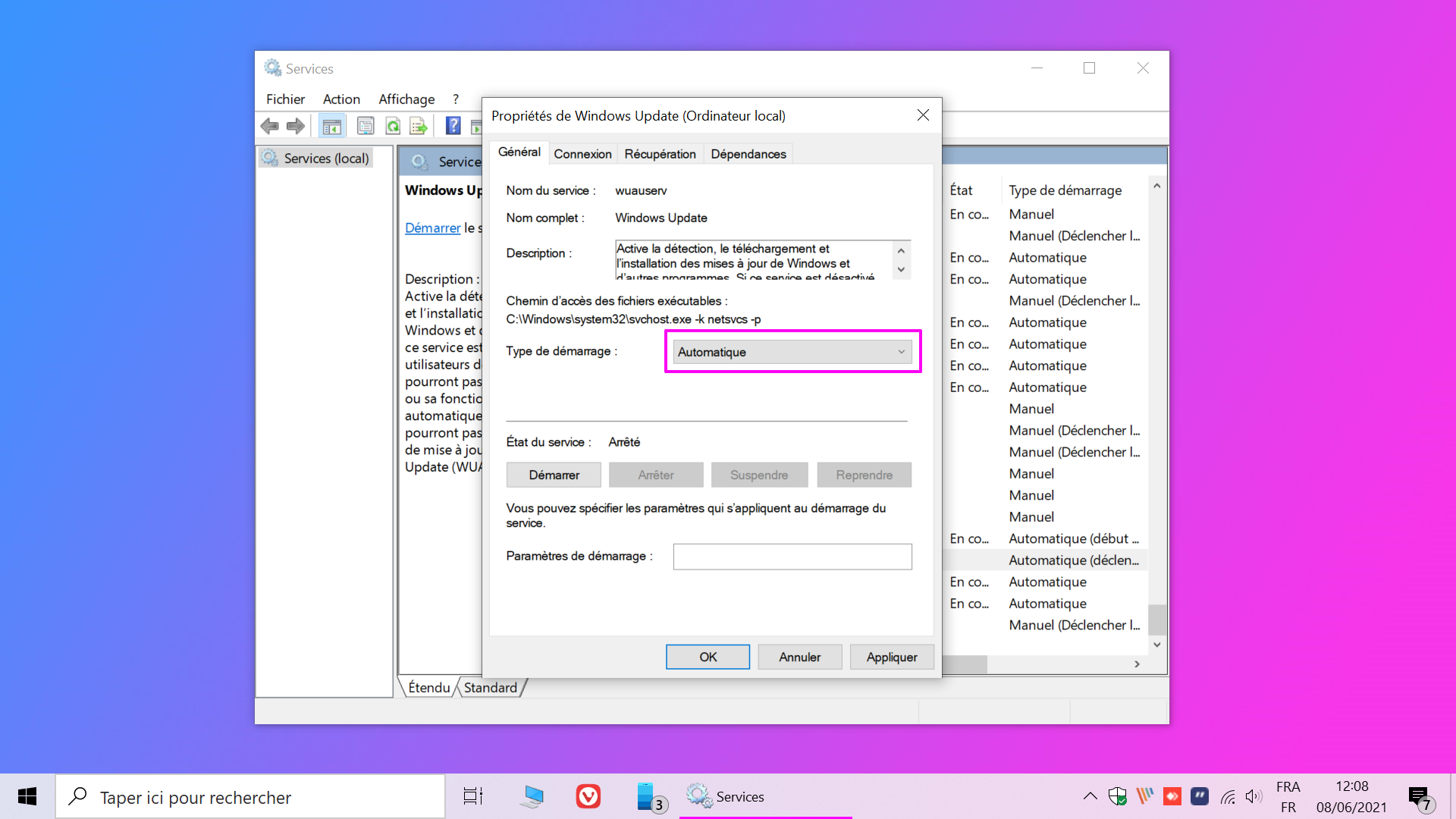The image size is (1456, 819).
Task: Switch the FRA FR input language indicator
Action: click(1288, 796)
